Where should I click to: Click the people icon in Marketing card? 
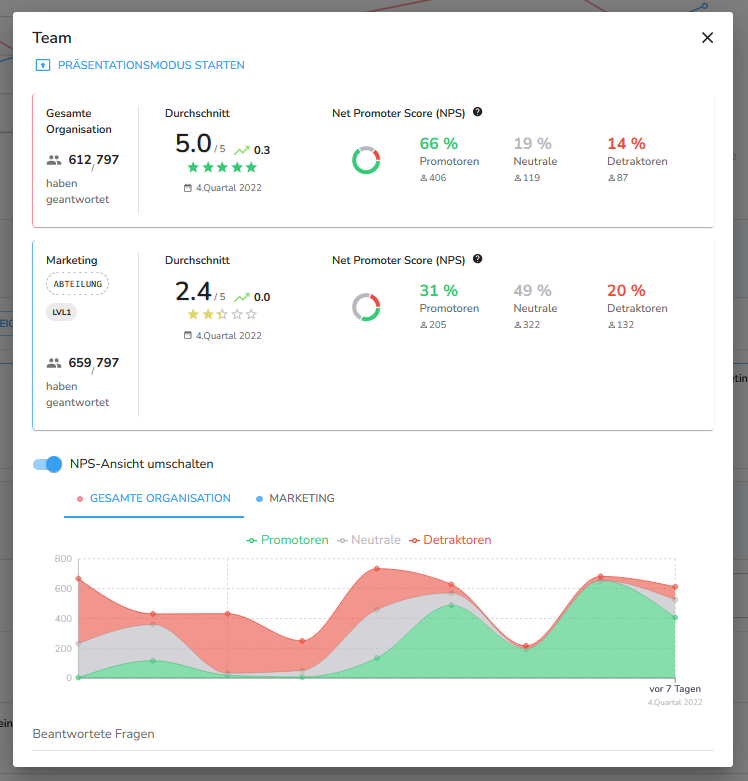[54, 363]
